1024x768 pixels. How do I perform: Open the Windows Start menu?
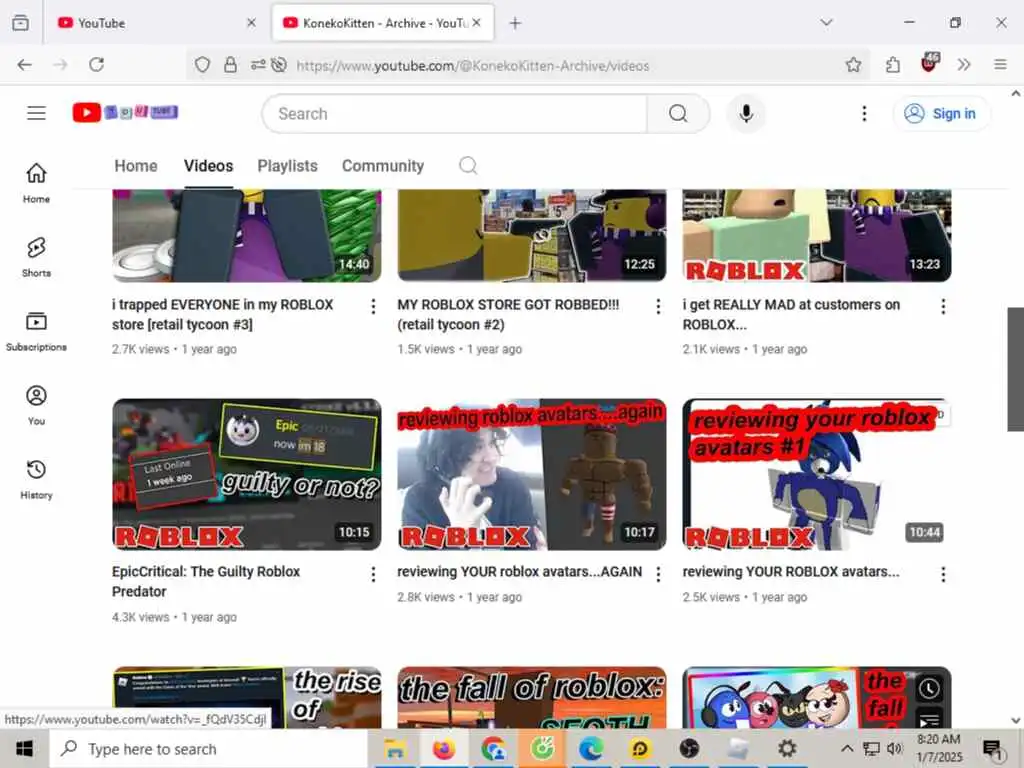point(24,748)
